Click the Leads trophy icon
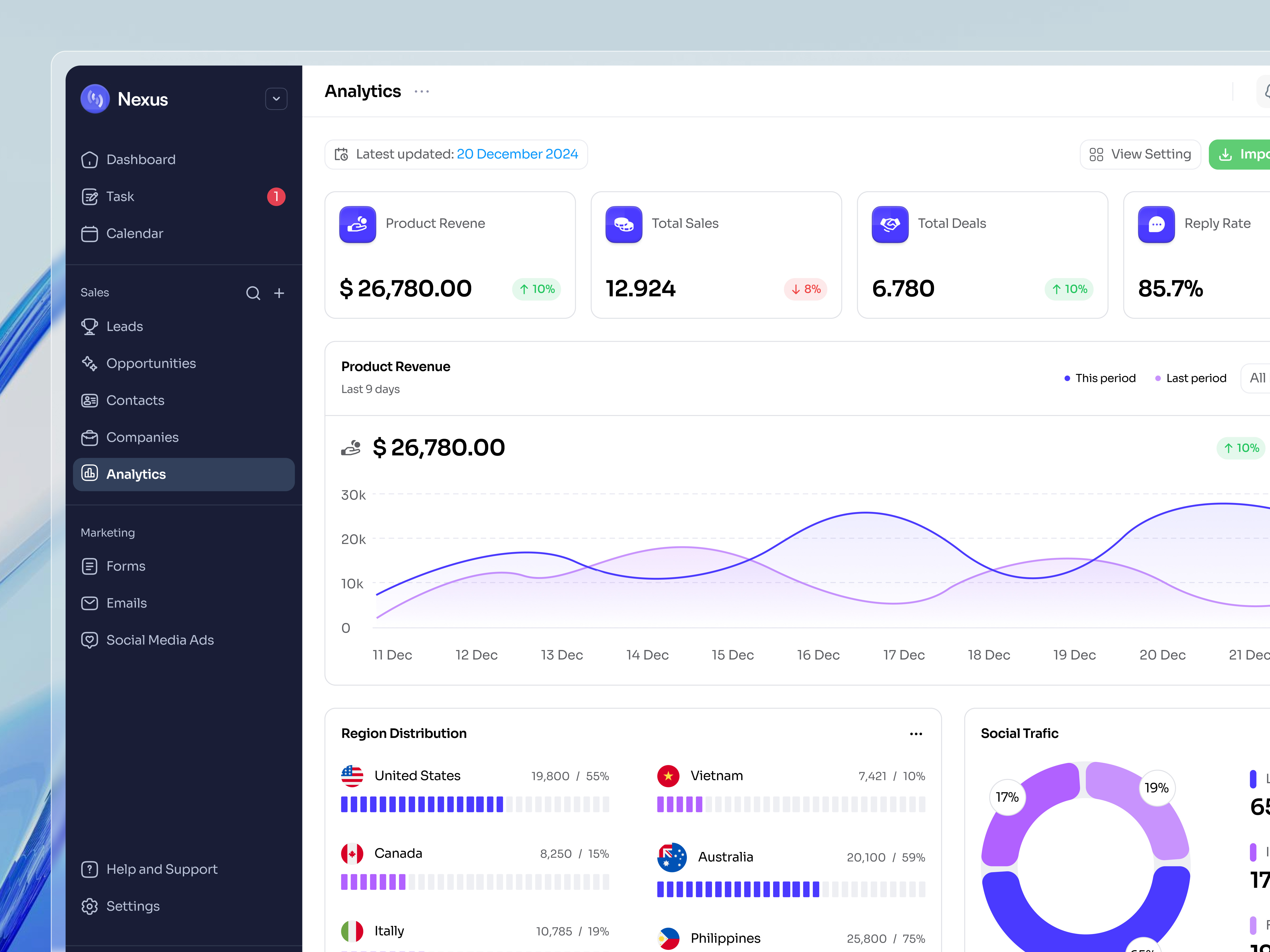This screenshot has height=952, width=1270. (90, 326)
